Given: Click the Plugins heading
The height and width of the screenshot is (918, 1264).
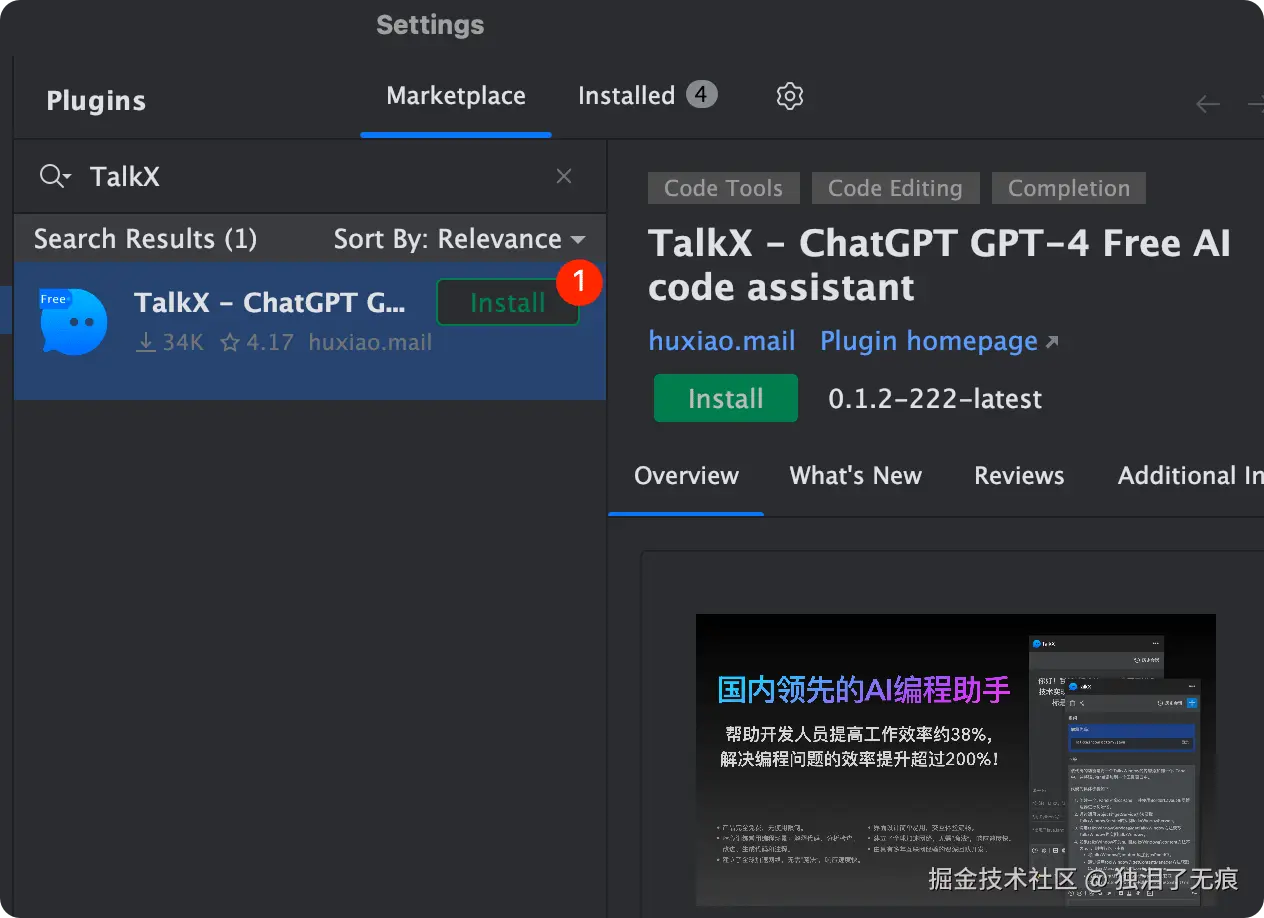Looking at the screenshot, I should [x=96, y=101].
